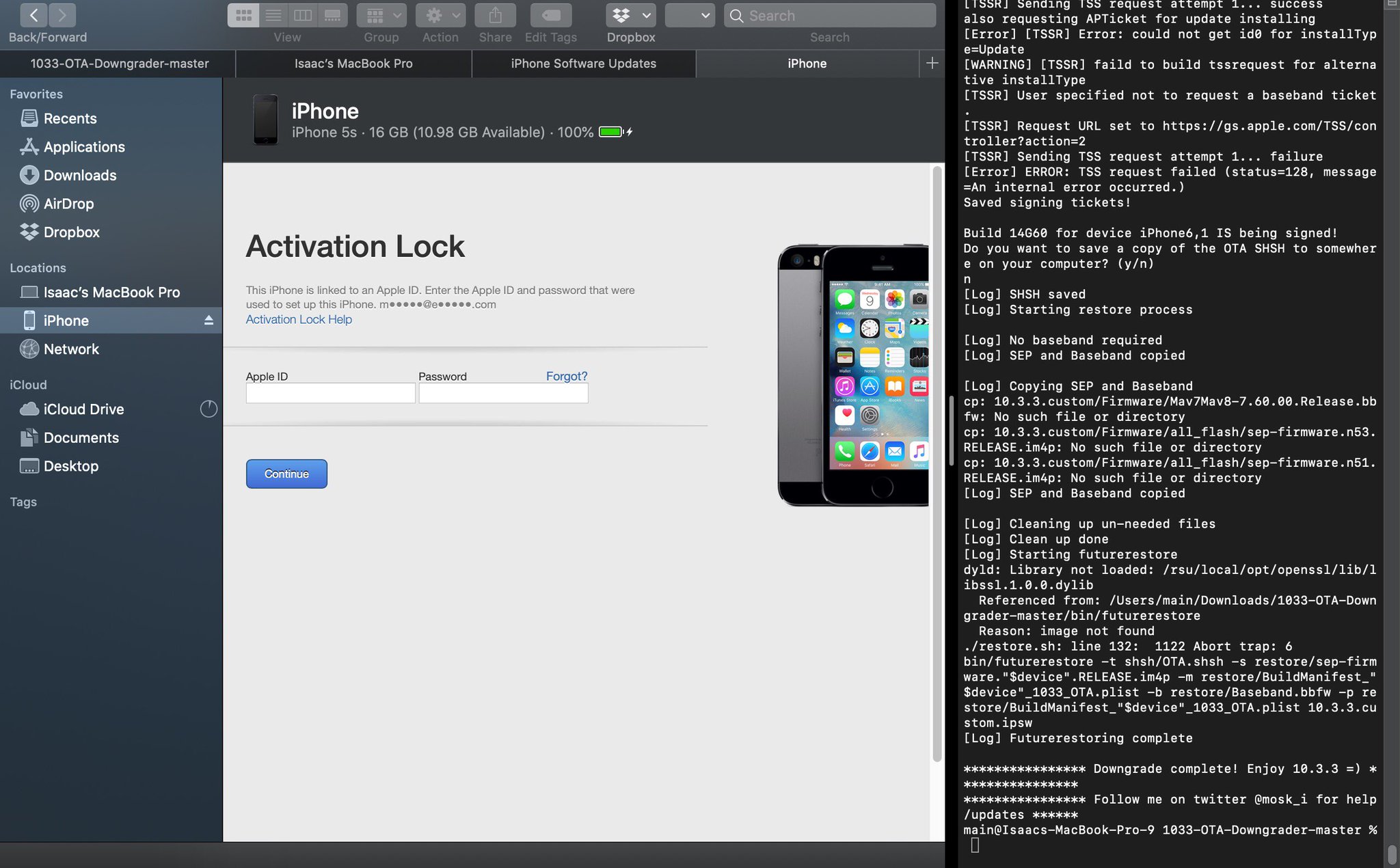Image resolution: width=1400 pixels, height=868 pixels.
Task: Switch to icon view mode
Action: [243, 15]
